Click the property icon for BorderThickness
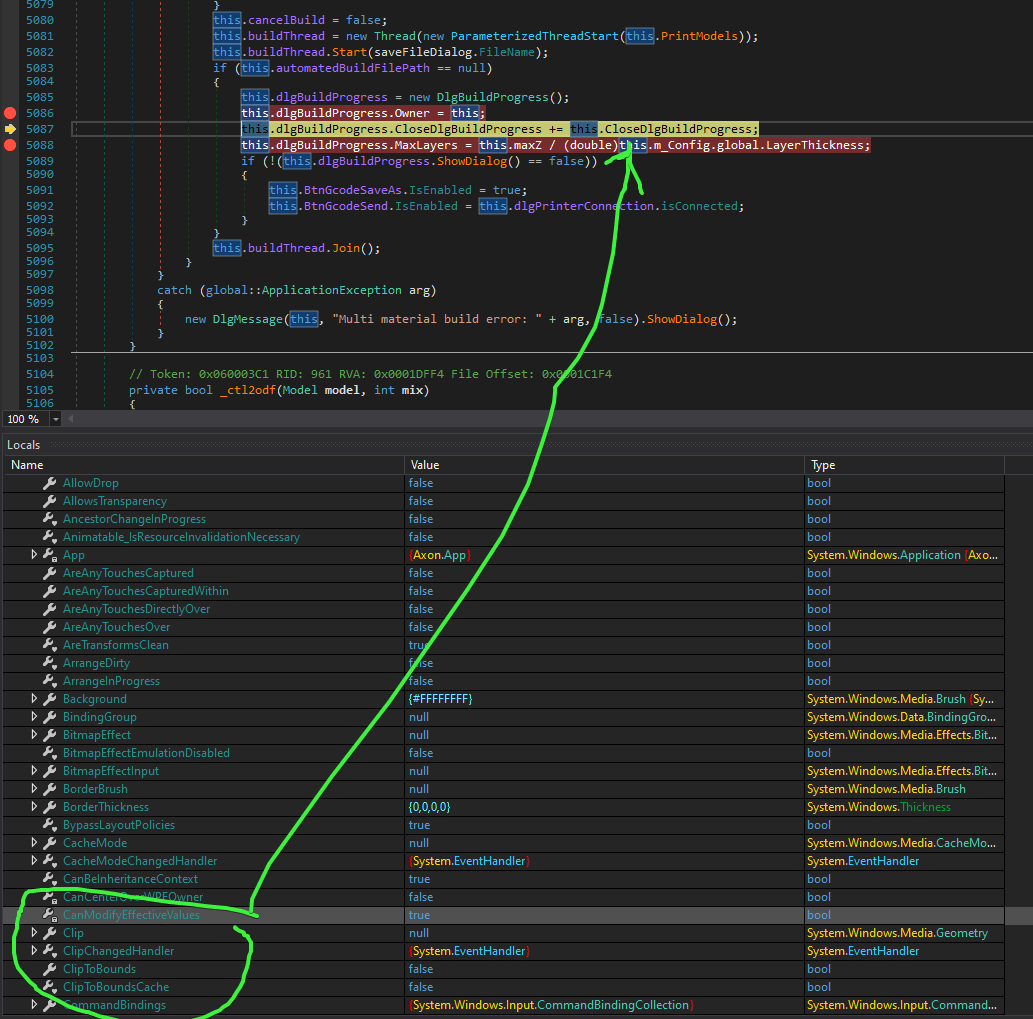Viewport: 1033px width, 1019px height. coord(49,807)
